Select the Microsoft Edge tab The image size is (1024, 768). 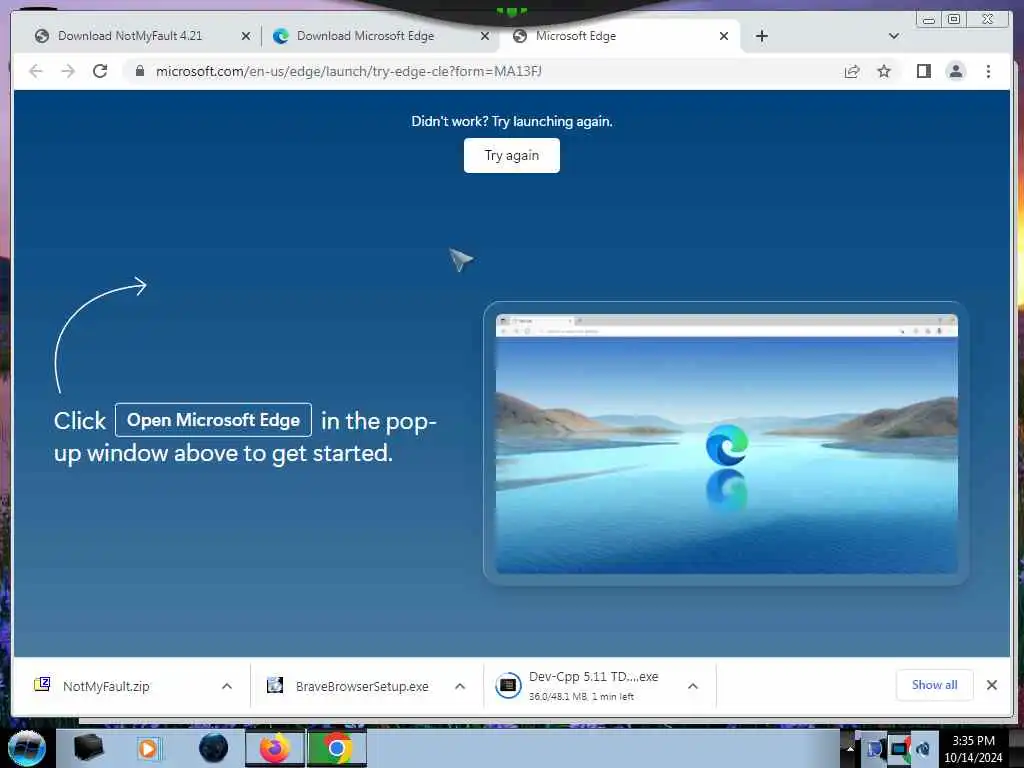575,36
